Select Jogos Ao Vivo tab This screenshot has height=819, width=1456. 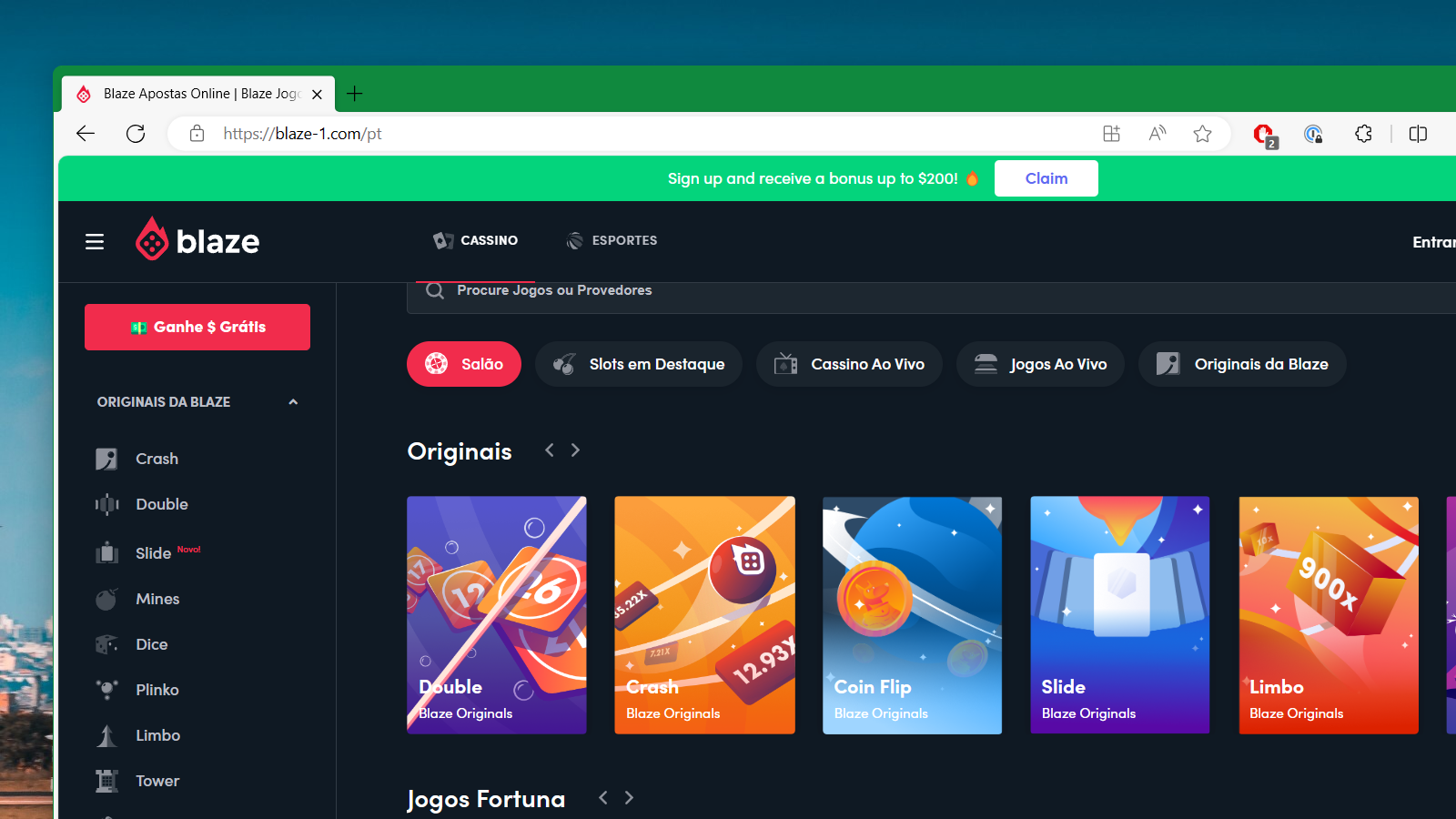point(1040,364)
